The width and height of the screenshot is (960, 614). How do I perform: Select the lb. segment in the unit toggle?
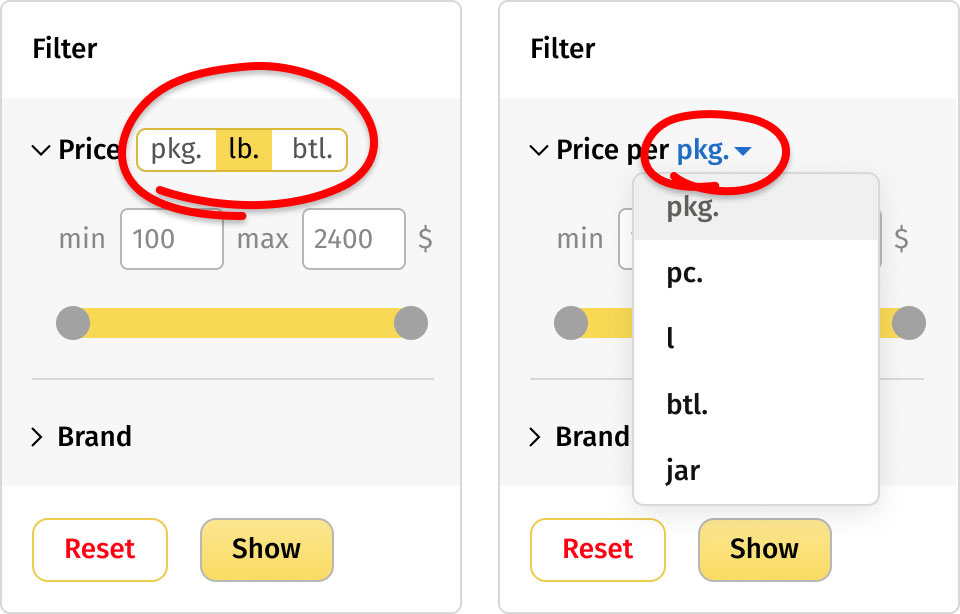tap(244, 149)
